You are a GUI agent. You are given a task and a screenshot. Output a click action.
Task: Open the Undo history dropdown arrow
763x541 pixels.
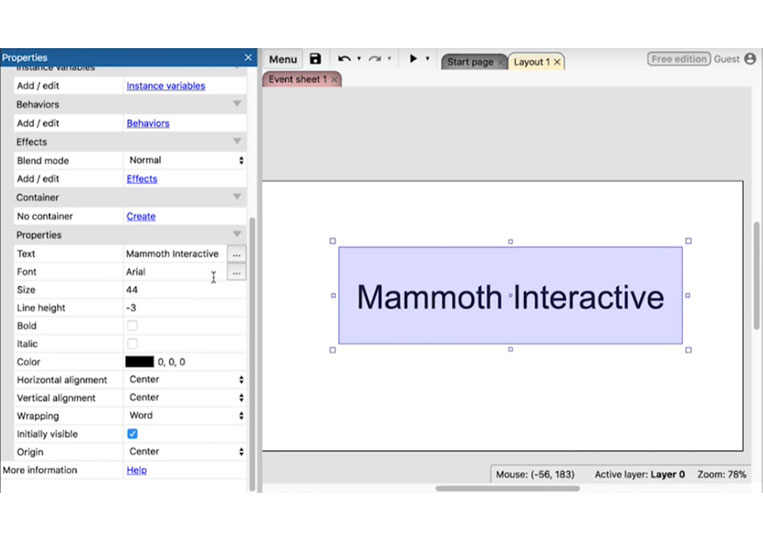point(359,59)
